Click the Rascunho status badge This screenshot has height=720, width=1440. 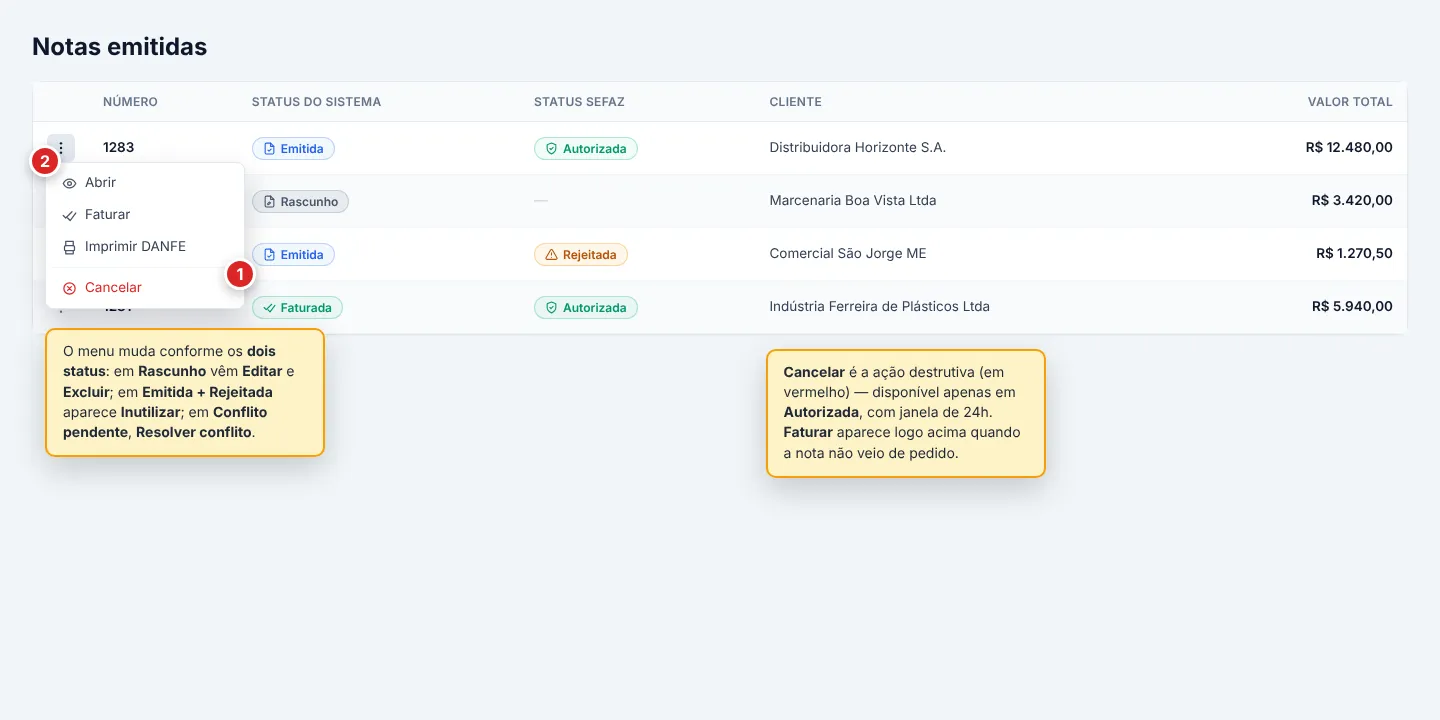click(300, 201)
